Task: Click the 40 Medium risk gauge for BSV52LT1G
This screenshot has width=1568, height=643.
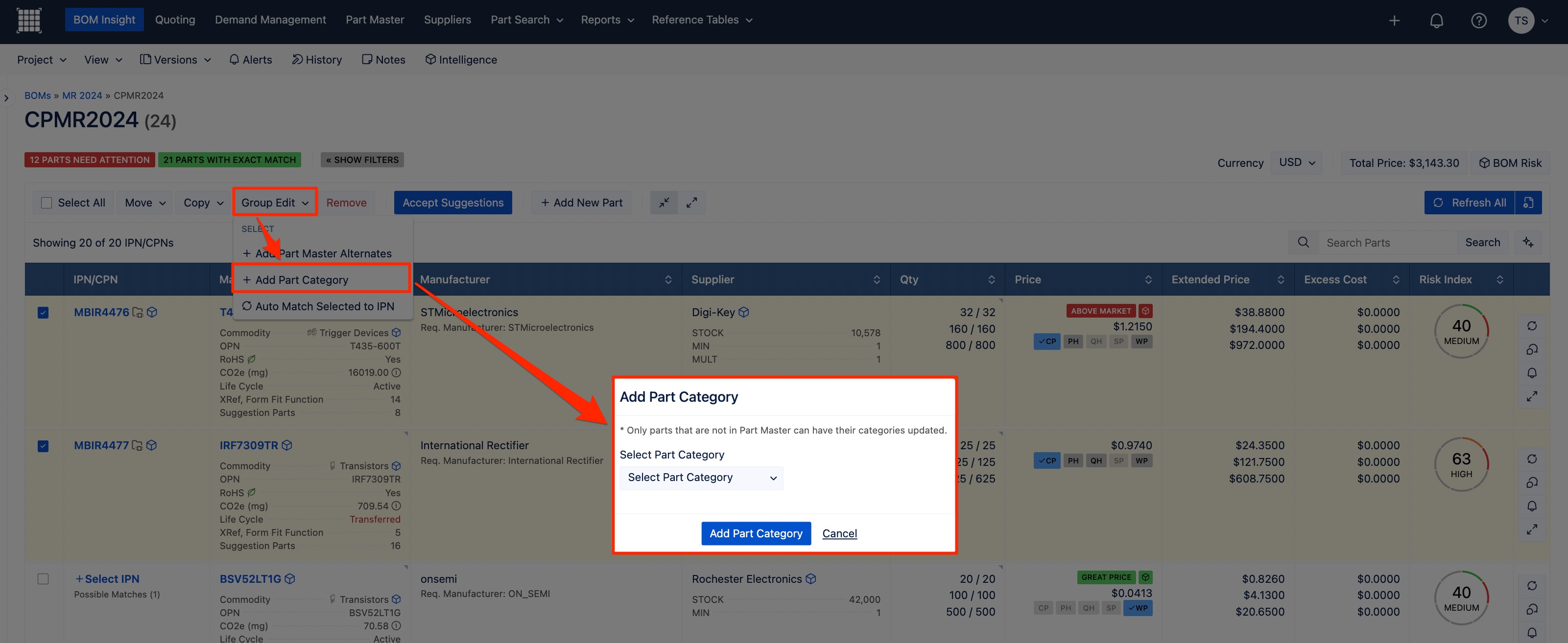Action: click(1461, 597)
